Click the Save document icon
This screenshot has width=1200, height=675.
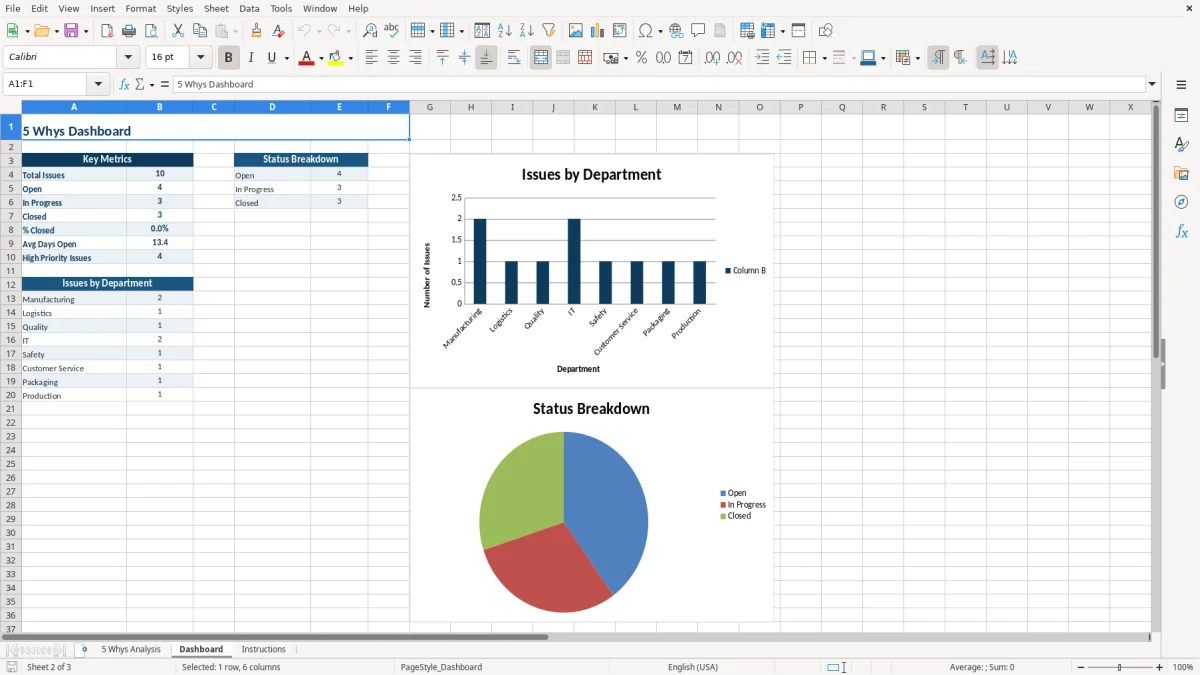71,31
